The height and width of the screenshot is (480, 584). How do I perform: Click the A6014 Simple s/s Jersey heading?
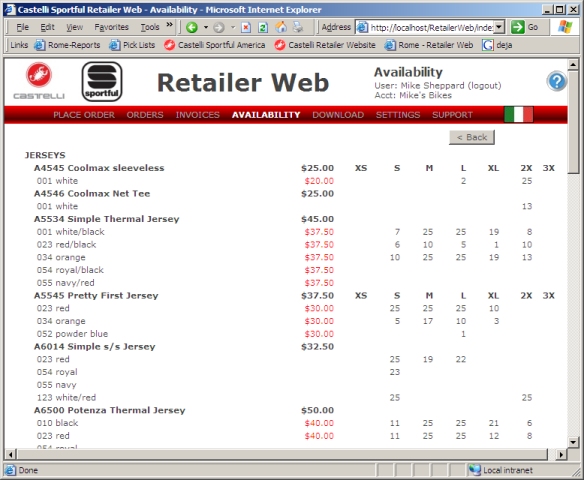coord(95,347)
